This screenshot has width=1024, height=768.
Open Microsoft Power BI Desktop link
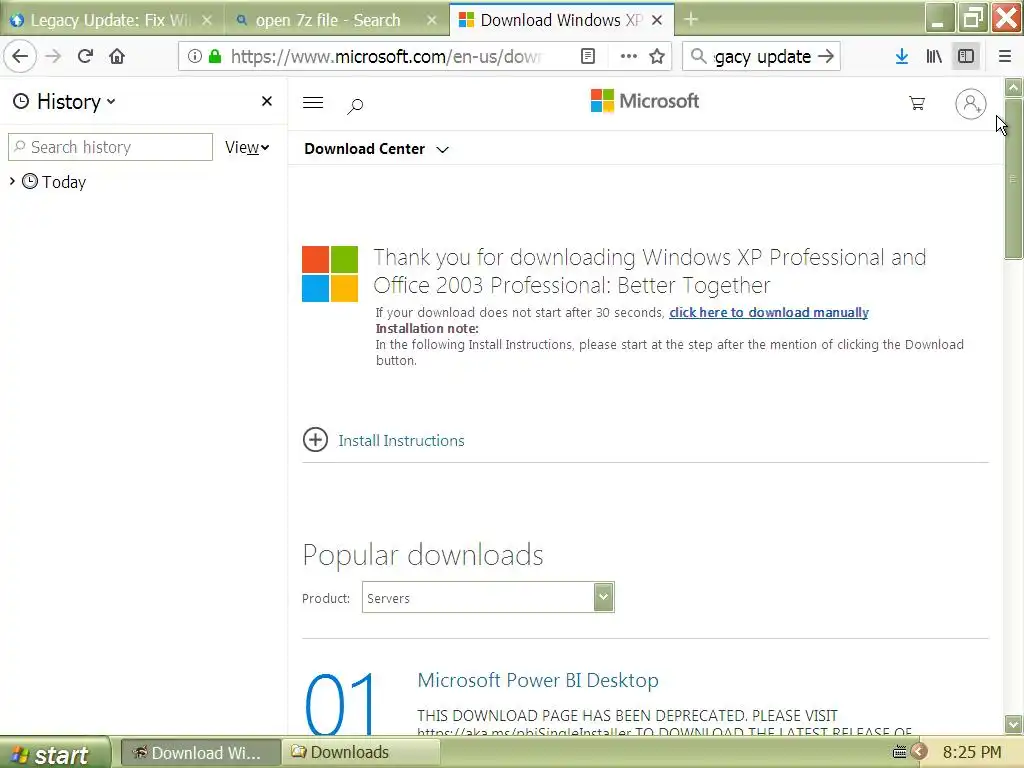[x=537, y=680]
